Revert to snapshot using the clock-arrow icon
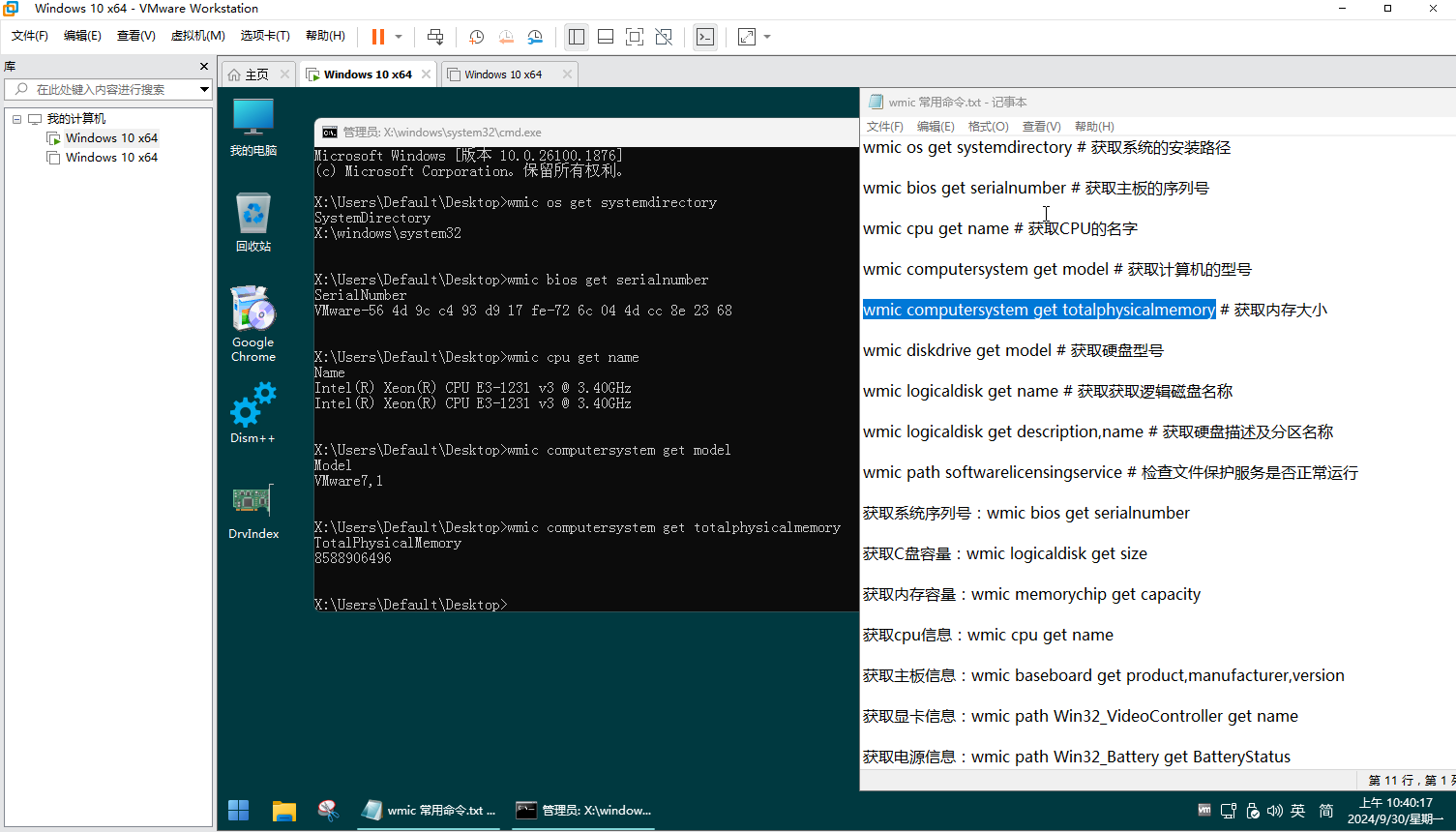1456x832 pixels. [x=506, y=37]
